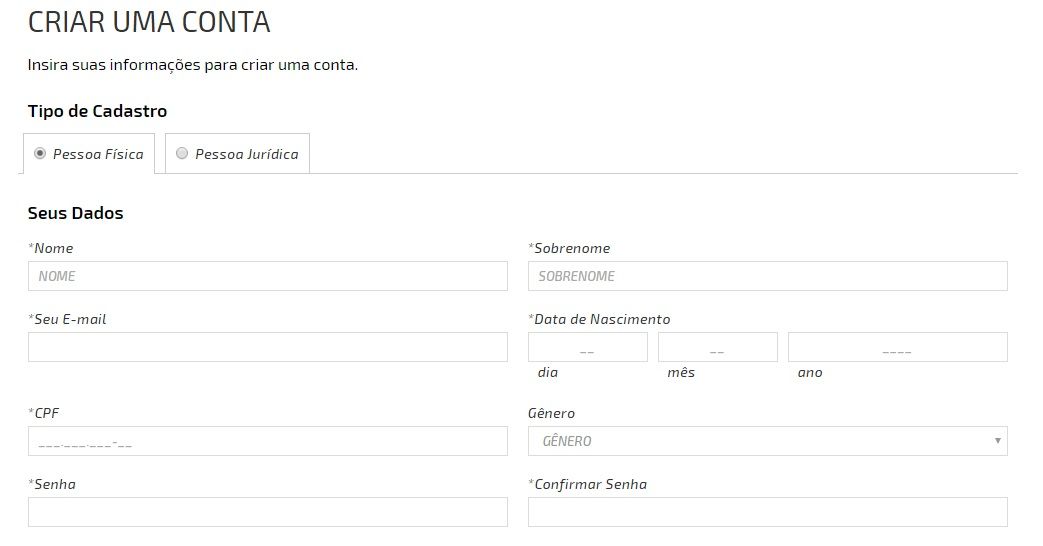Click the birth date ano field
The image size is (1043, 546).
coord(897,347)
